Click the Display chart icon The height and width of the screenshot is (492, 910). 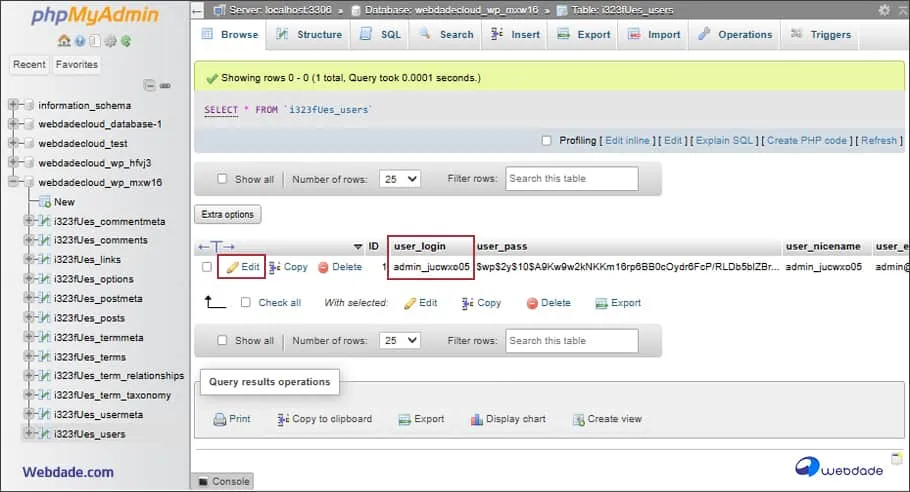pyautogui.click(x=477, y=419)
